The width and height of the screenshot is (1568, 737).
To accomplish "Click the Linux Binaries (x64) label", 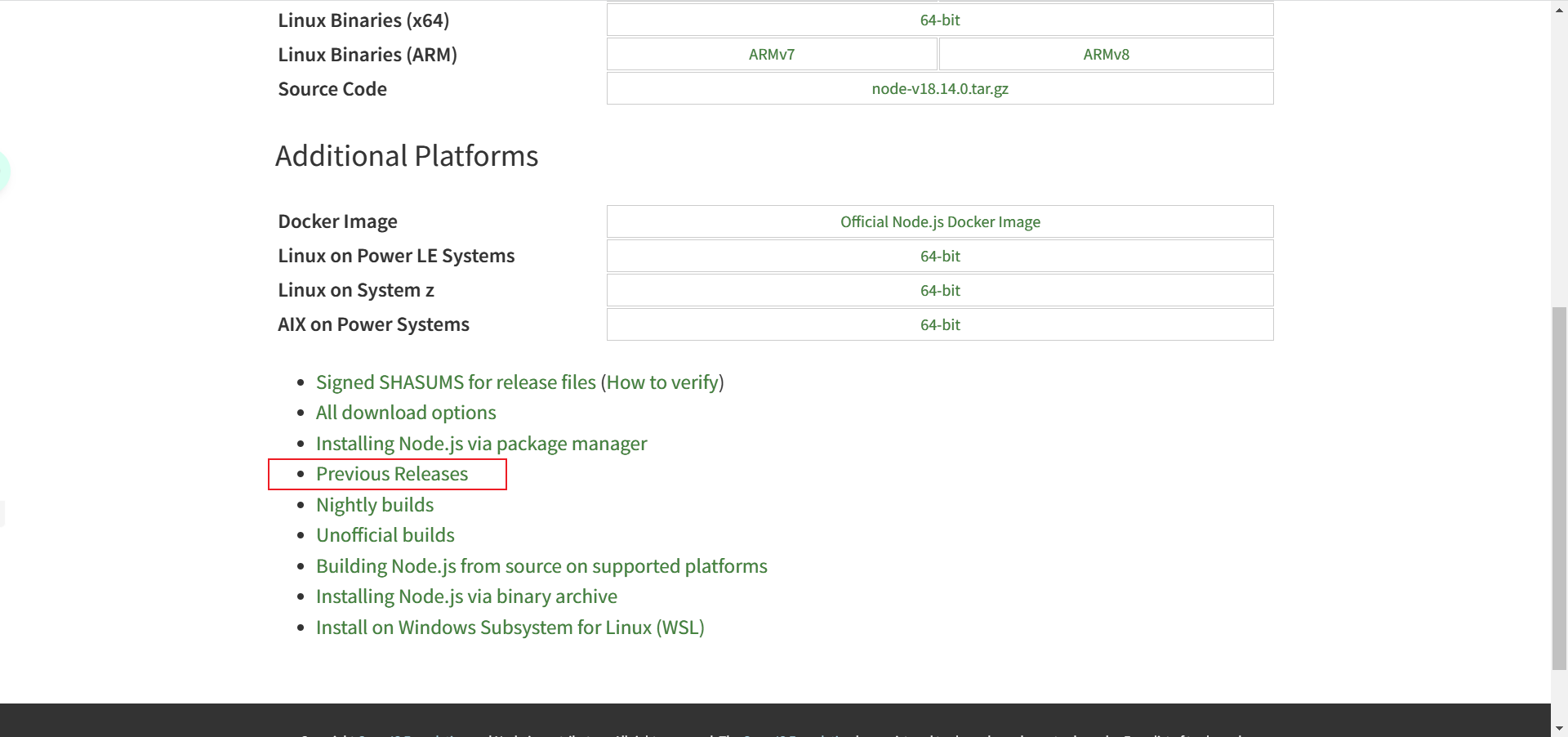I will (363, 20).
